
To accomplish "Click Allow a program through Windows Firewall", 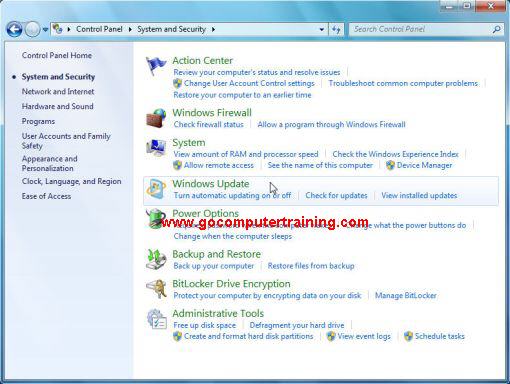I will point(332,125).
